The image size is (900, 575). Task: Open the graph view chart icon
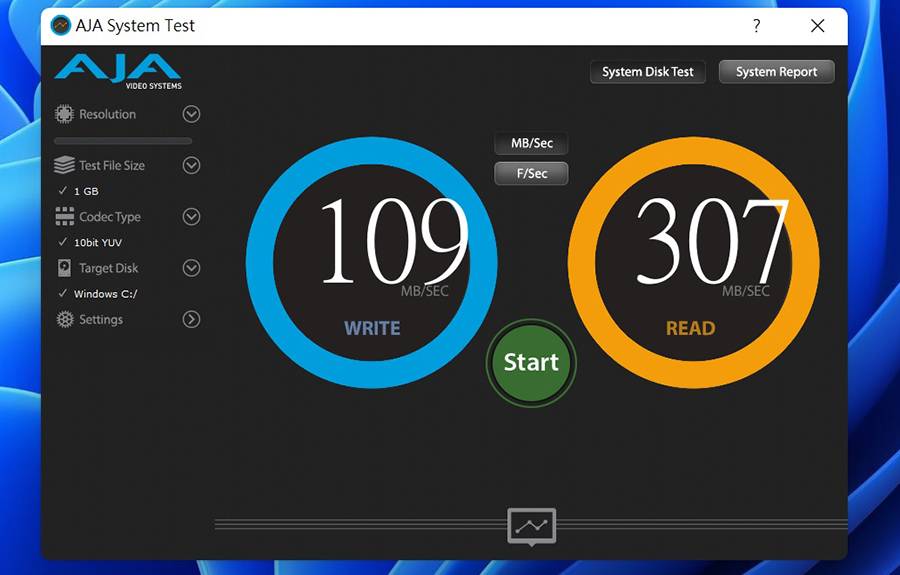[x=532, y=526]
